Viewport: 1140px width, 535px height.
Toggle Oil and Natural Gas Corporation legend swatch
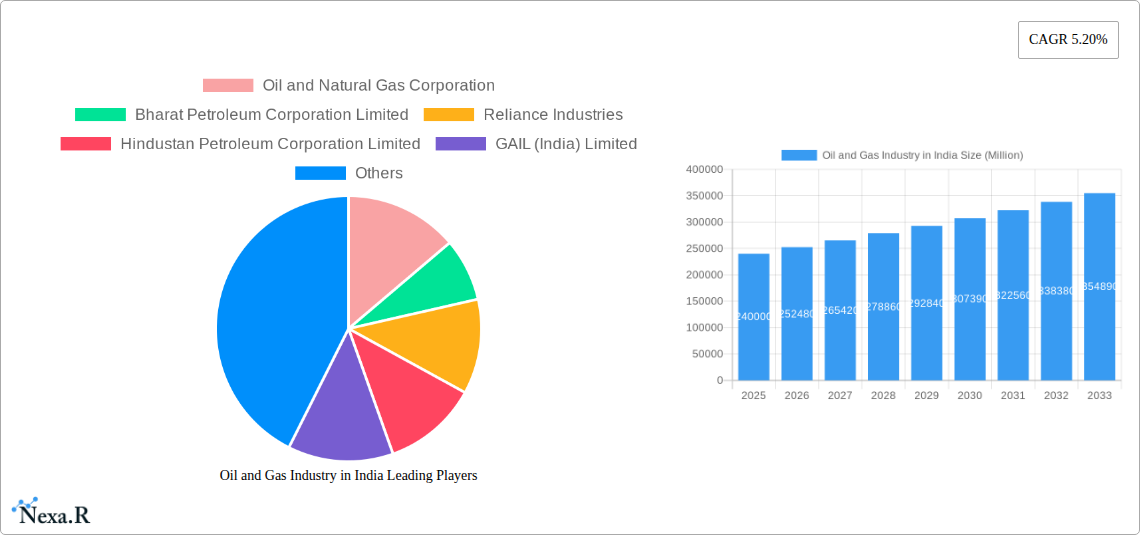point(228,85)
